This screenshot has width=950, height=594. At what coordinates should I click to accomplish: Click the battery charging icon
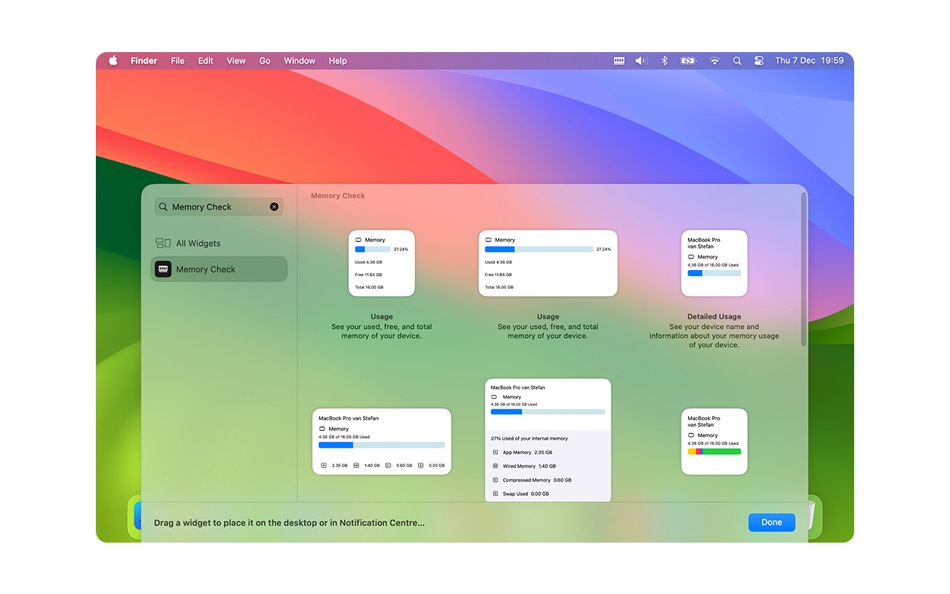(688, 61)
